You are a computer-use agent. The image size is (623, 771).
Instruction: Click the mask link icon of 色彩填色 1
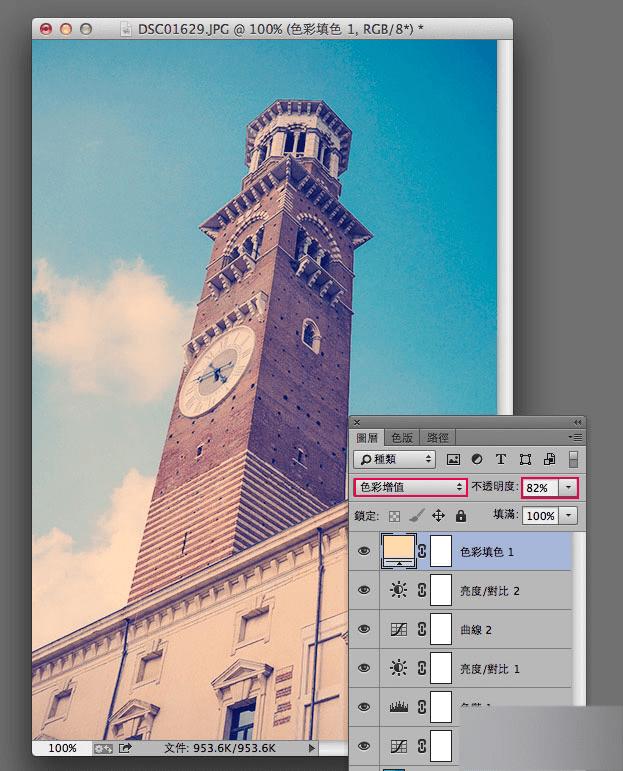click(422, 551)
